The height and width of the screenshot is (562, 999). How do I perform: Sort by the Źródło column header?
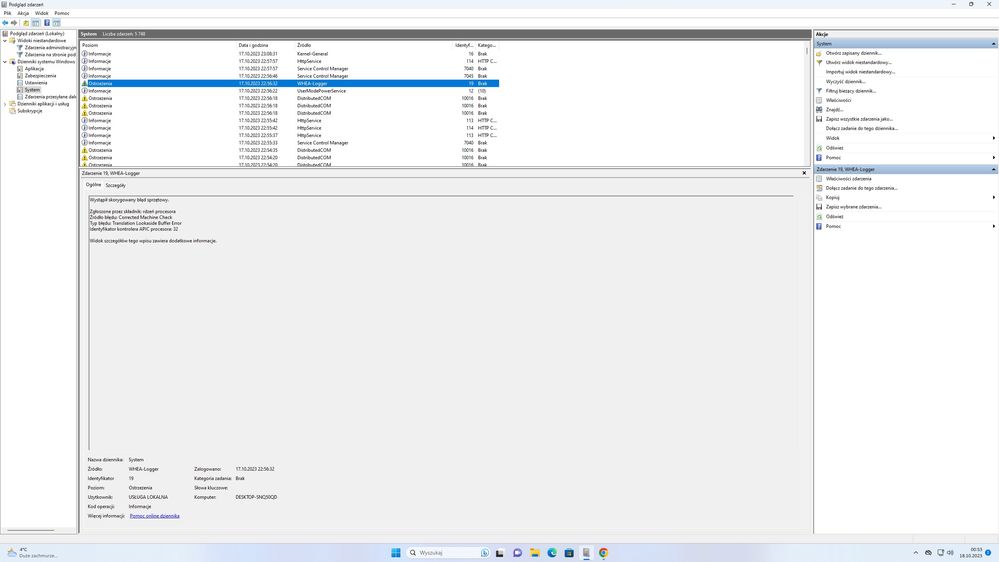click(304, 45)
